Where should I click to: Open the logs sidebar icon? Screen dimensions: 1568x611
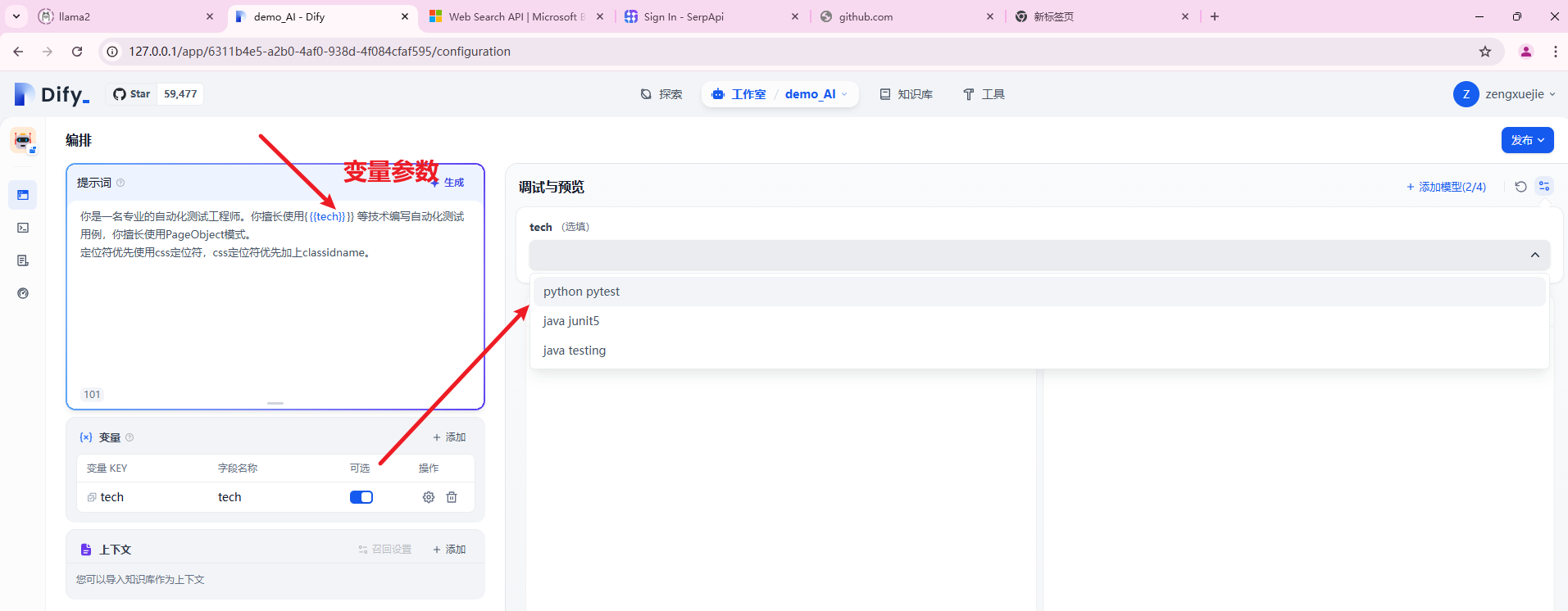coord(23,260)
